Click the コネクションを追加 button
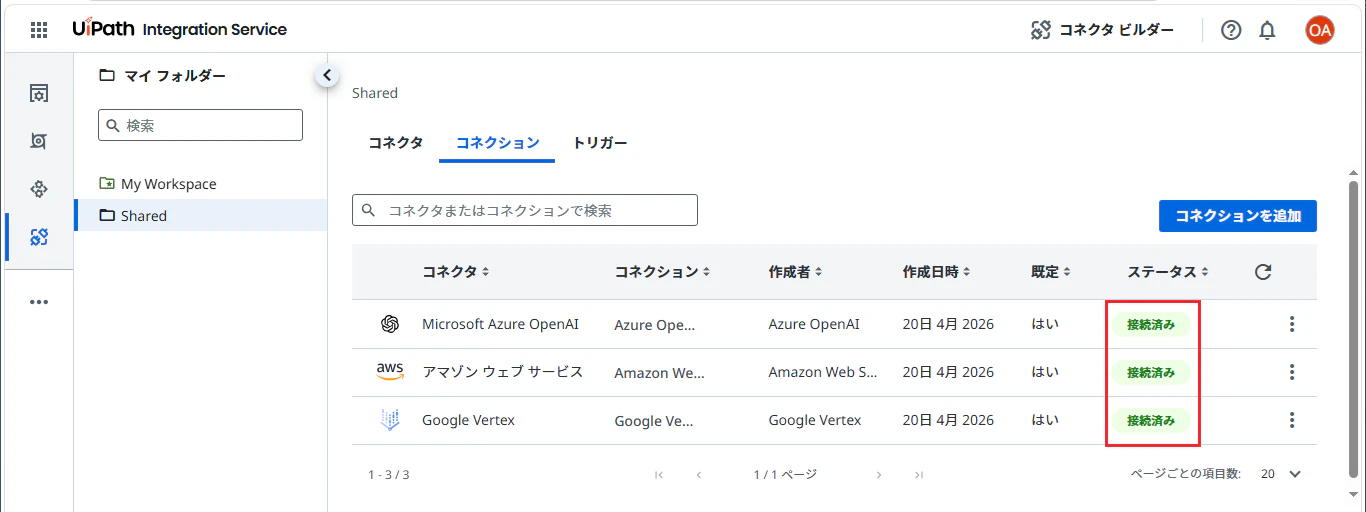This screenshot has width=1366, height=512. coord(1238,216)
